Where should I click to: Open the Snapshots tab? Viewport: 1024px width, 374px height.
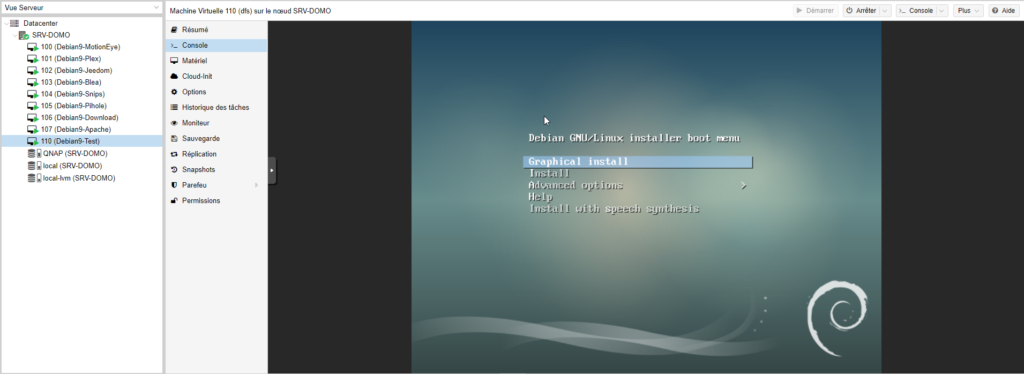[216, 170]
